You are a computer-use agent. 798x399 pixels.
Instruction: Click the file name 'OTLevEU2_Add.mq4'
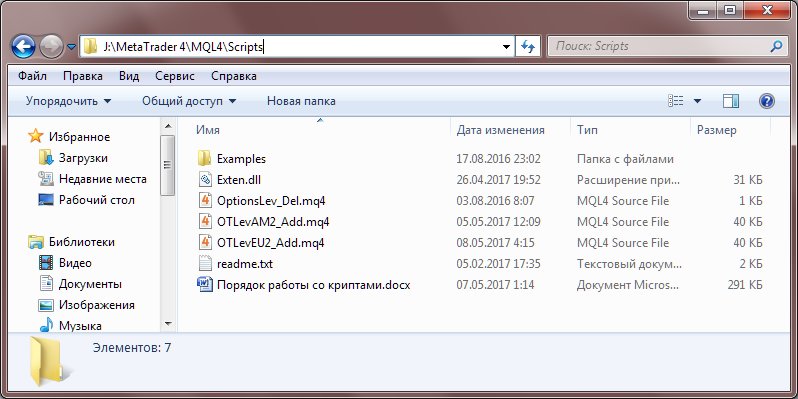click(270, 243)
